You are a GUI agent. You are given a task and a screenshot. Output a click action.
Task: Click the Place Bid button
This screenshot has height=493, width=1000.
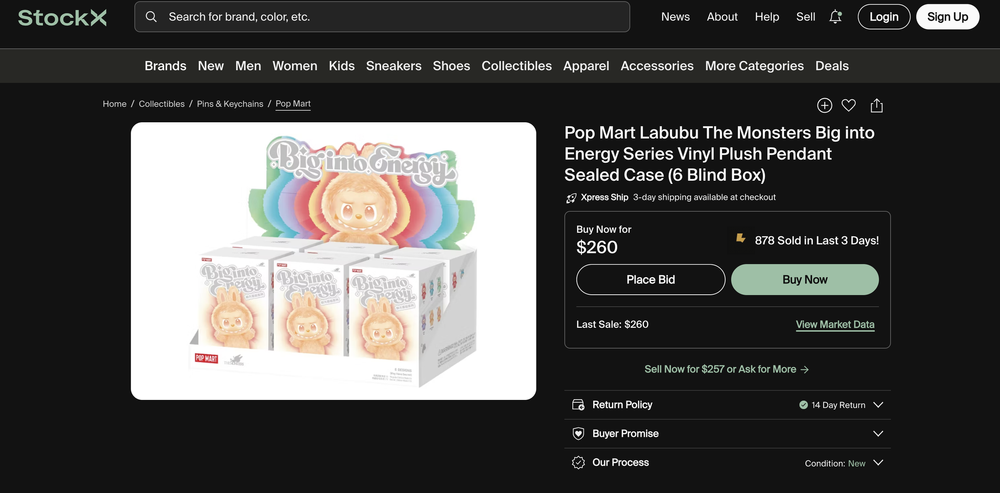point(651,280)
